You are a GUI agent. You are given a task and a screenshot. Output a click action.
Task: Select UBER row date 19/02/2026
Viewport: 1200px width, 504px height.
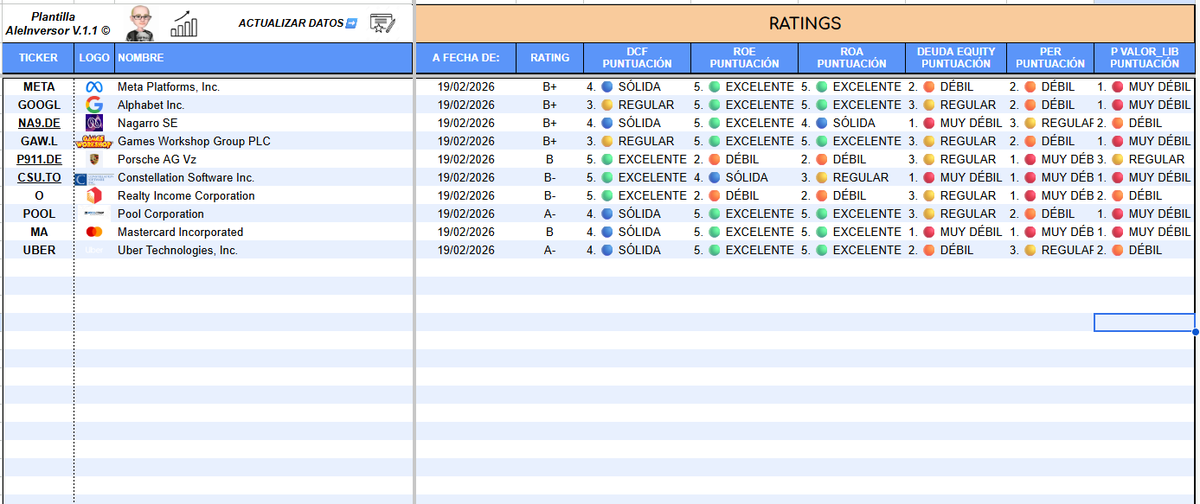click(466, 250)
